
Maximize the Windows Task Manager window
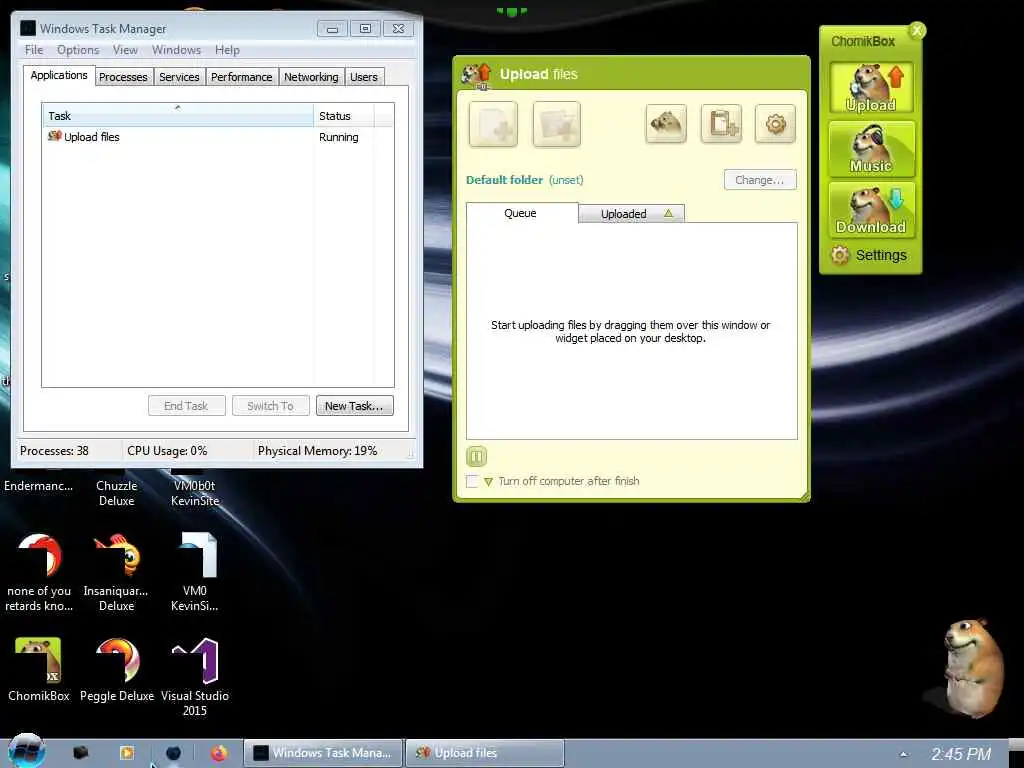pos(365,29)
